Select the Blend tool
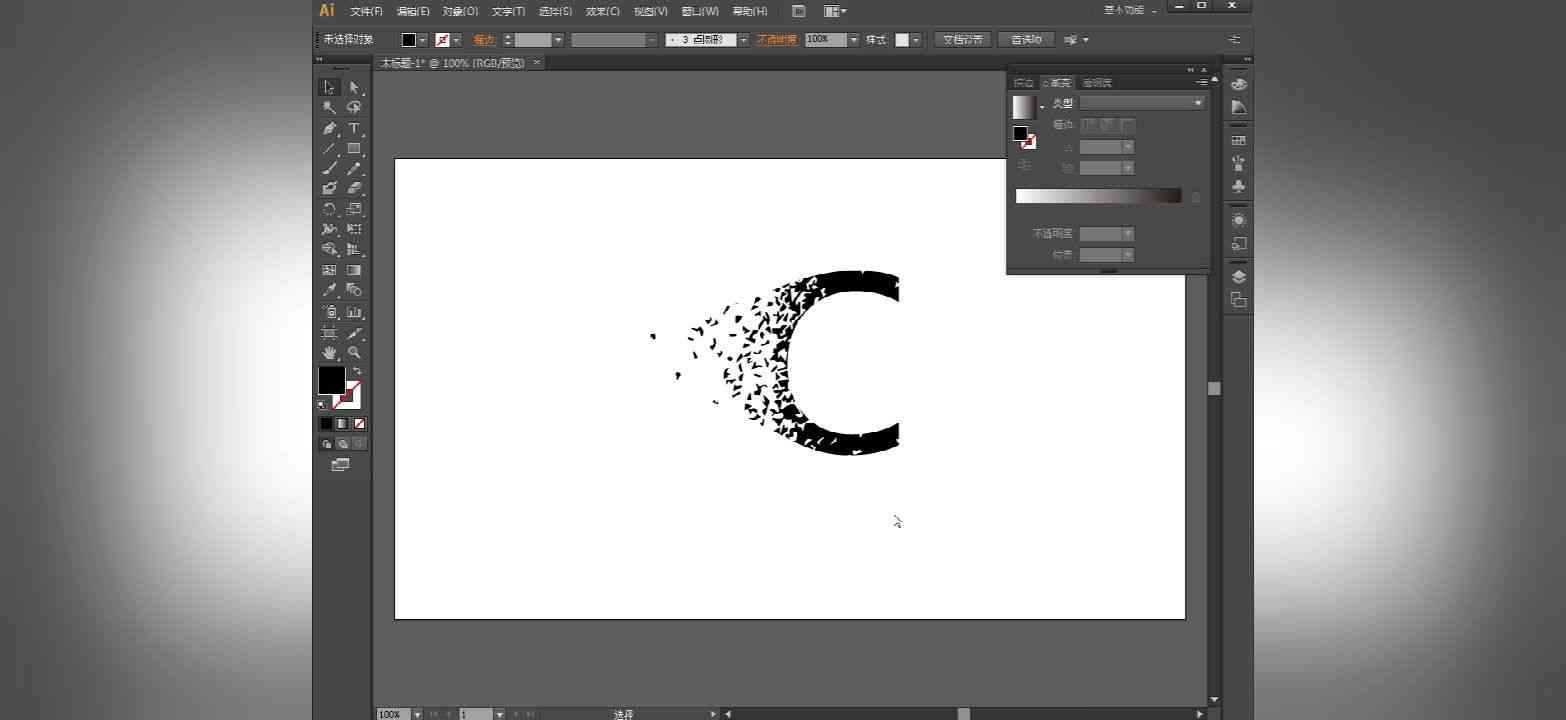 (x=354, y=290)
